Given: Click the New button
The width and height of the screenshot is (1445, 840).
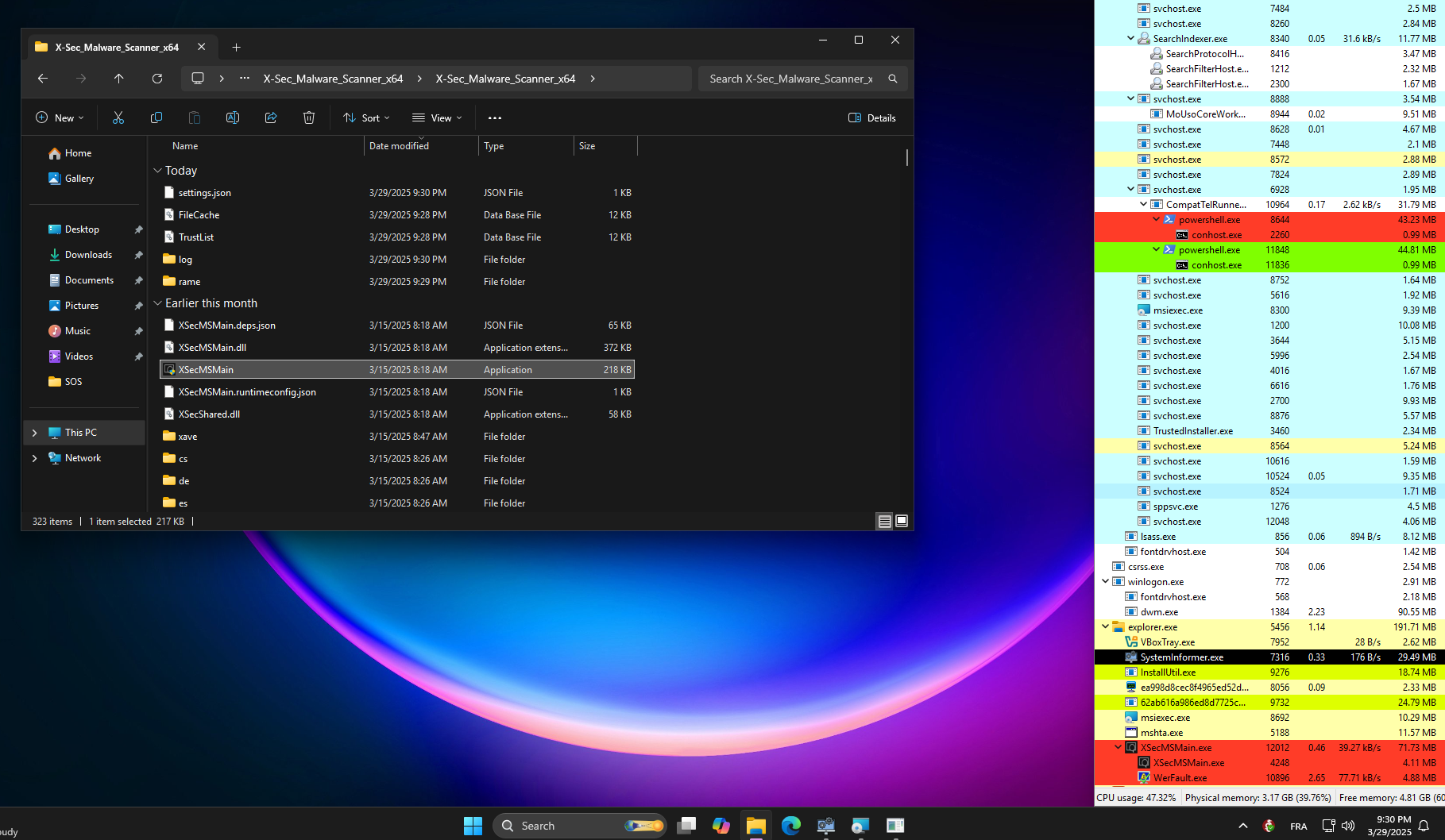Looking at the screenshot, I should [x=60, y=118].
